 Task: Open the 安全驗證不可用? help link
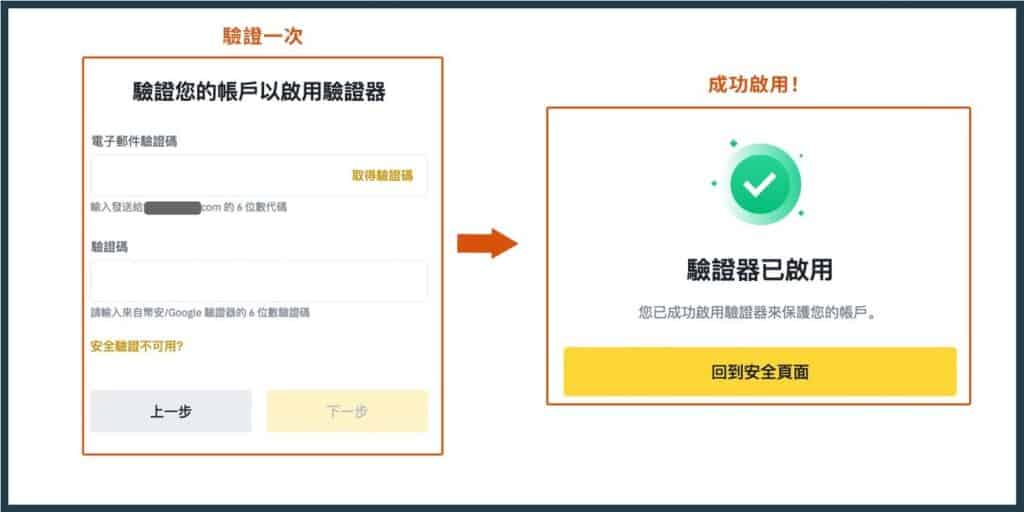136,346
